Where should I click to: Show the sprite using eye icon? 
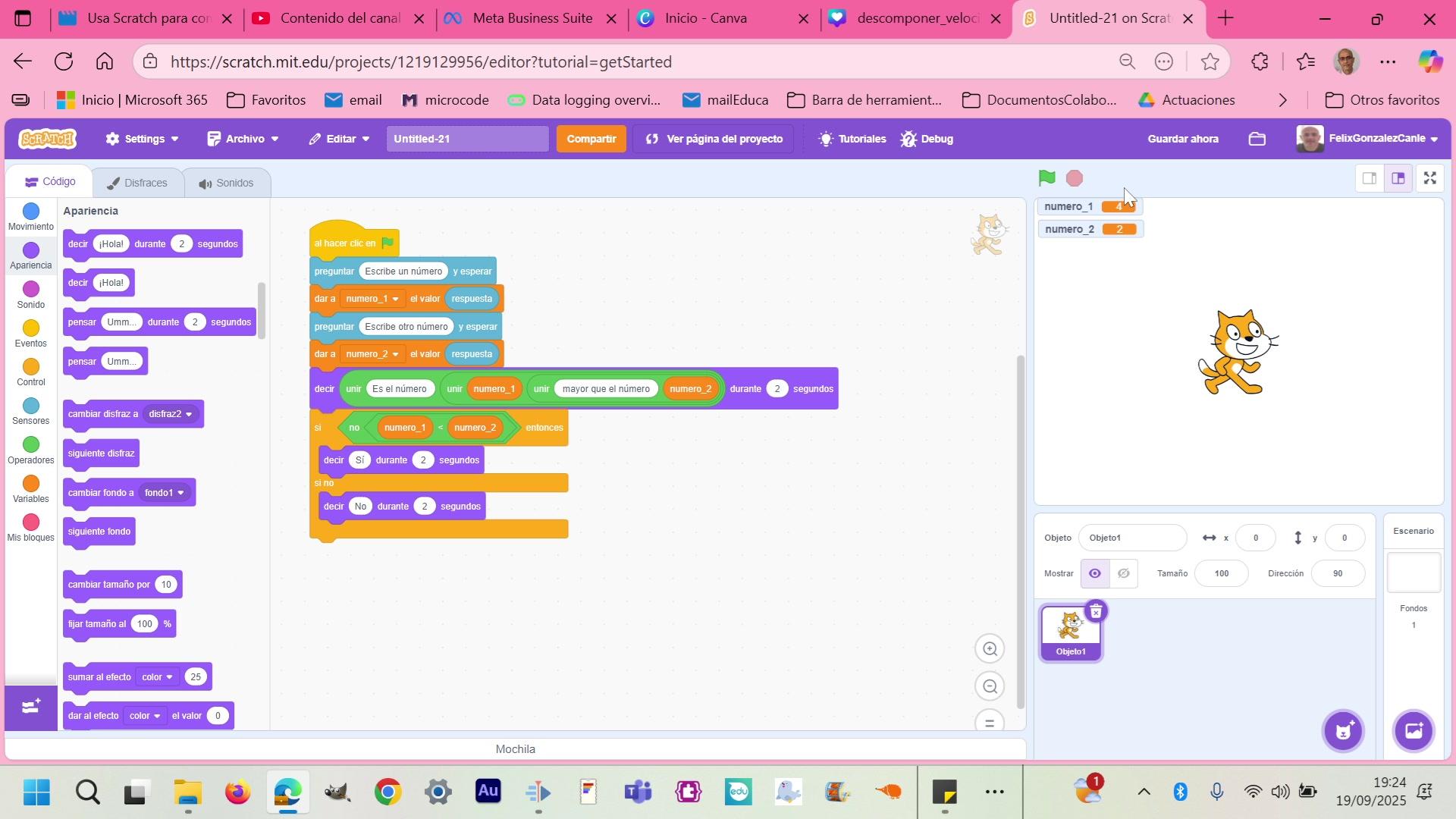click(1095, 574)
